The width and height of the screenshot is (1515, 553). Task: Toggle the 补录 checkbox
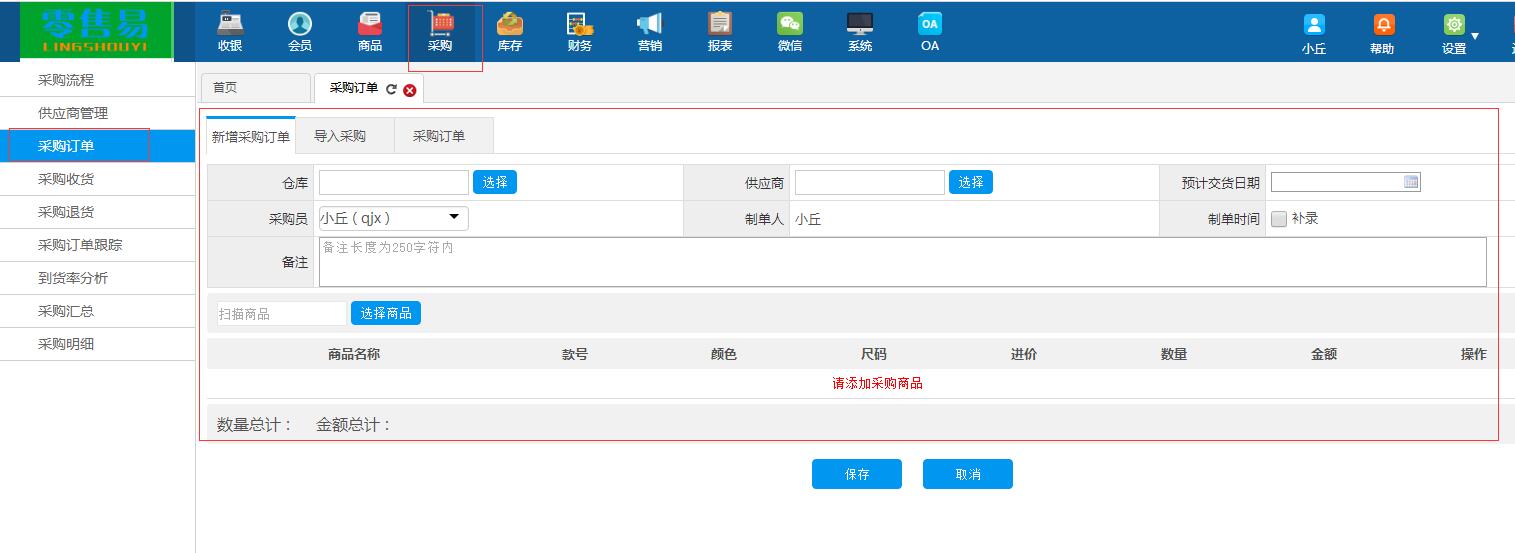[1279, 219]
